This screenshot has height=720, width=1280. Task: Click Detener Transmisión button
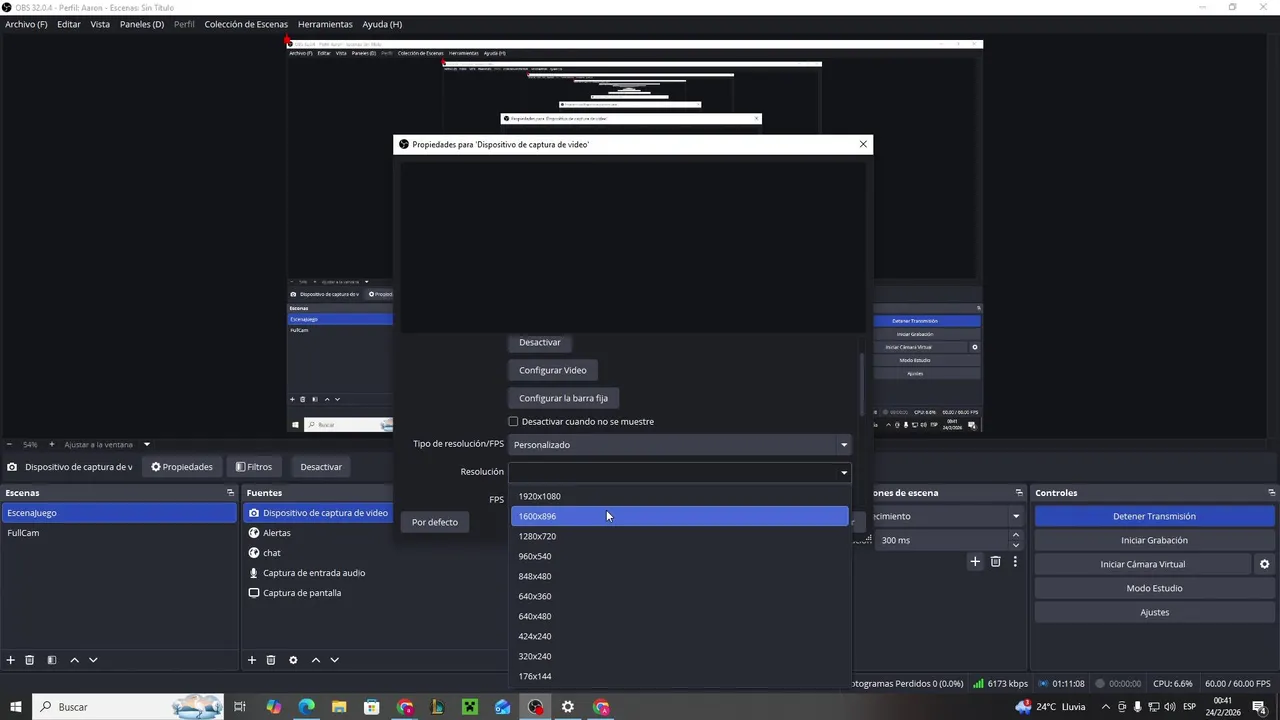pyautogui.click(x=1154, y=516)
